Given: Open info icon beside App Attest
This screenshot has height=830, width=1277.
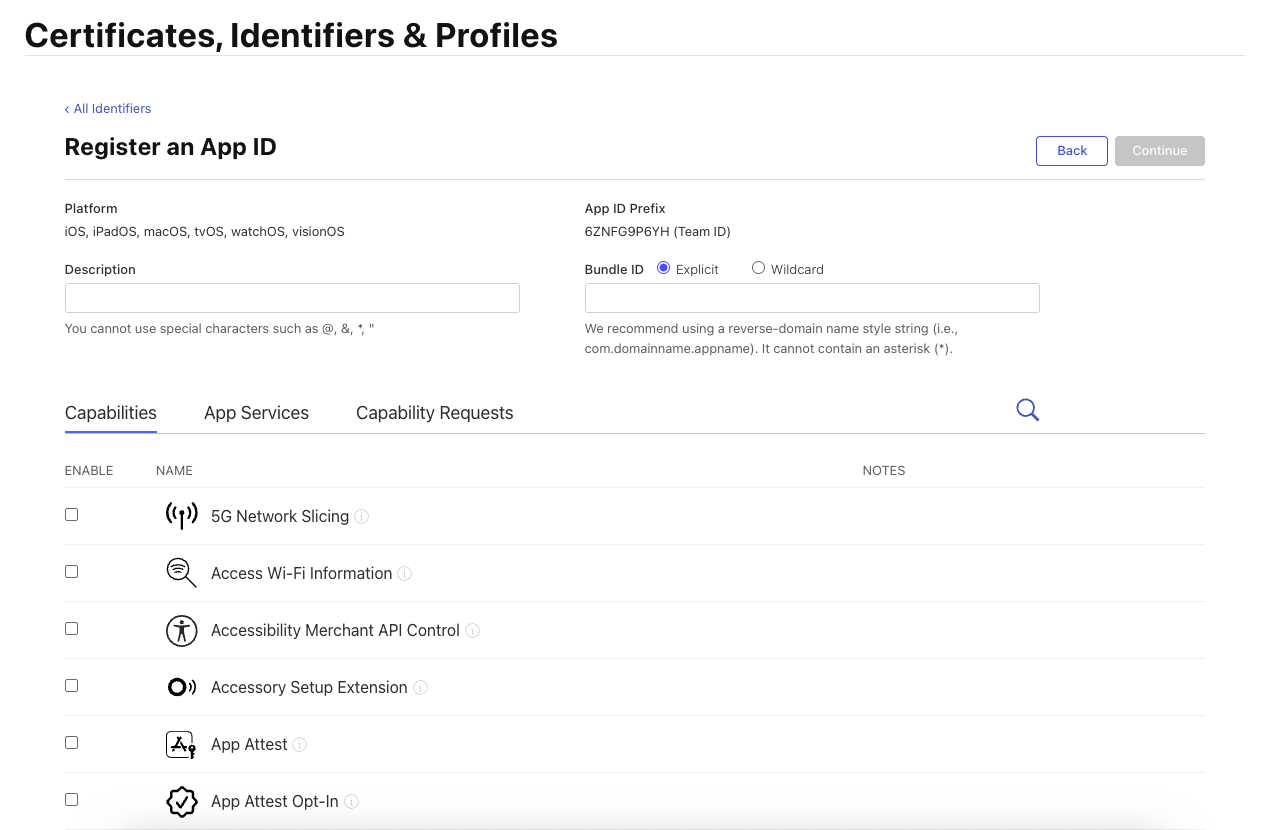Looking at the screenshot, I should coord(300,745).
